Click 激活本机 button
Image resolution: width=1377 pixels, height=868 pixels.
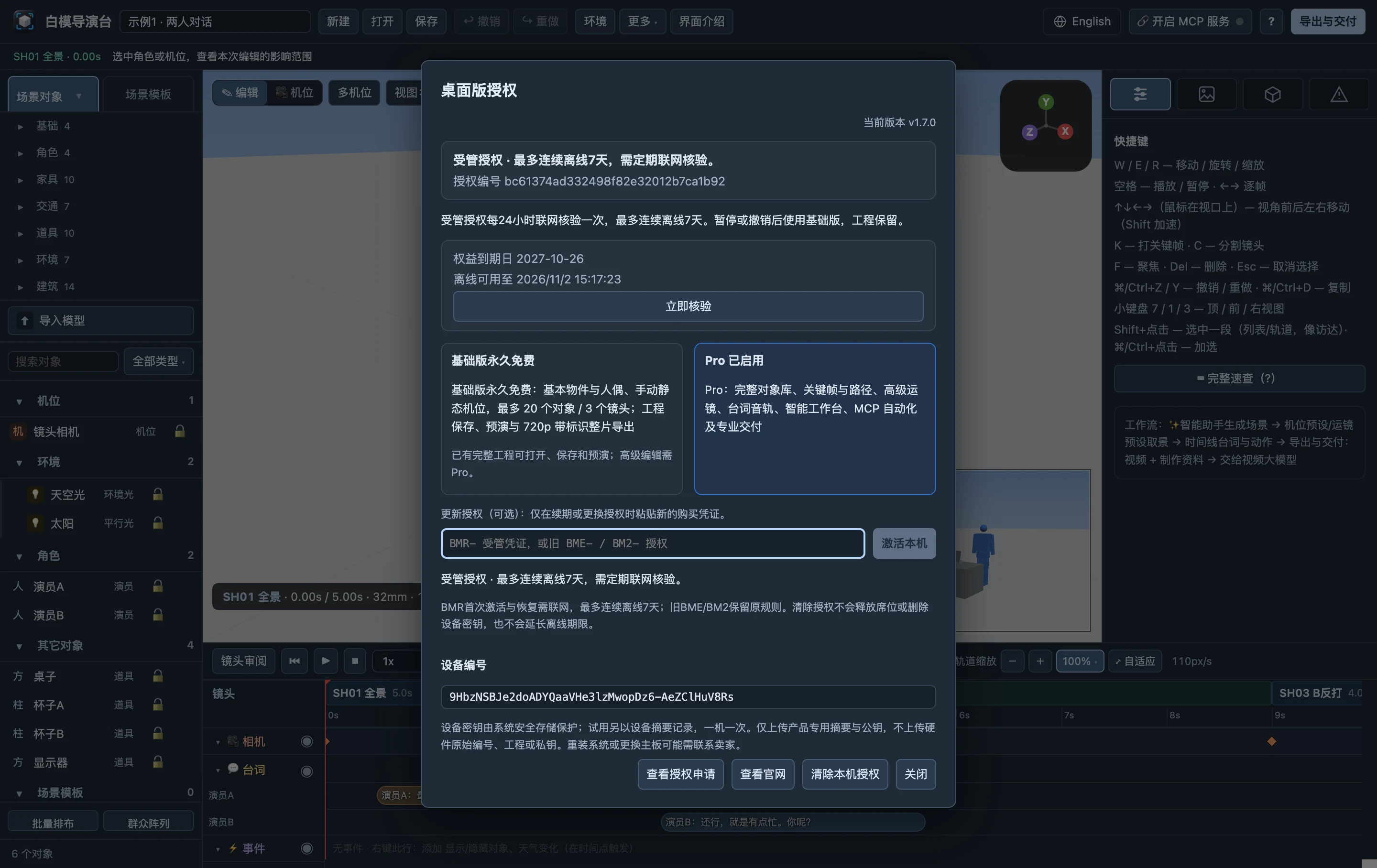coord(904,543)
